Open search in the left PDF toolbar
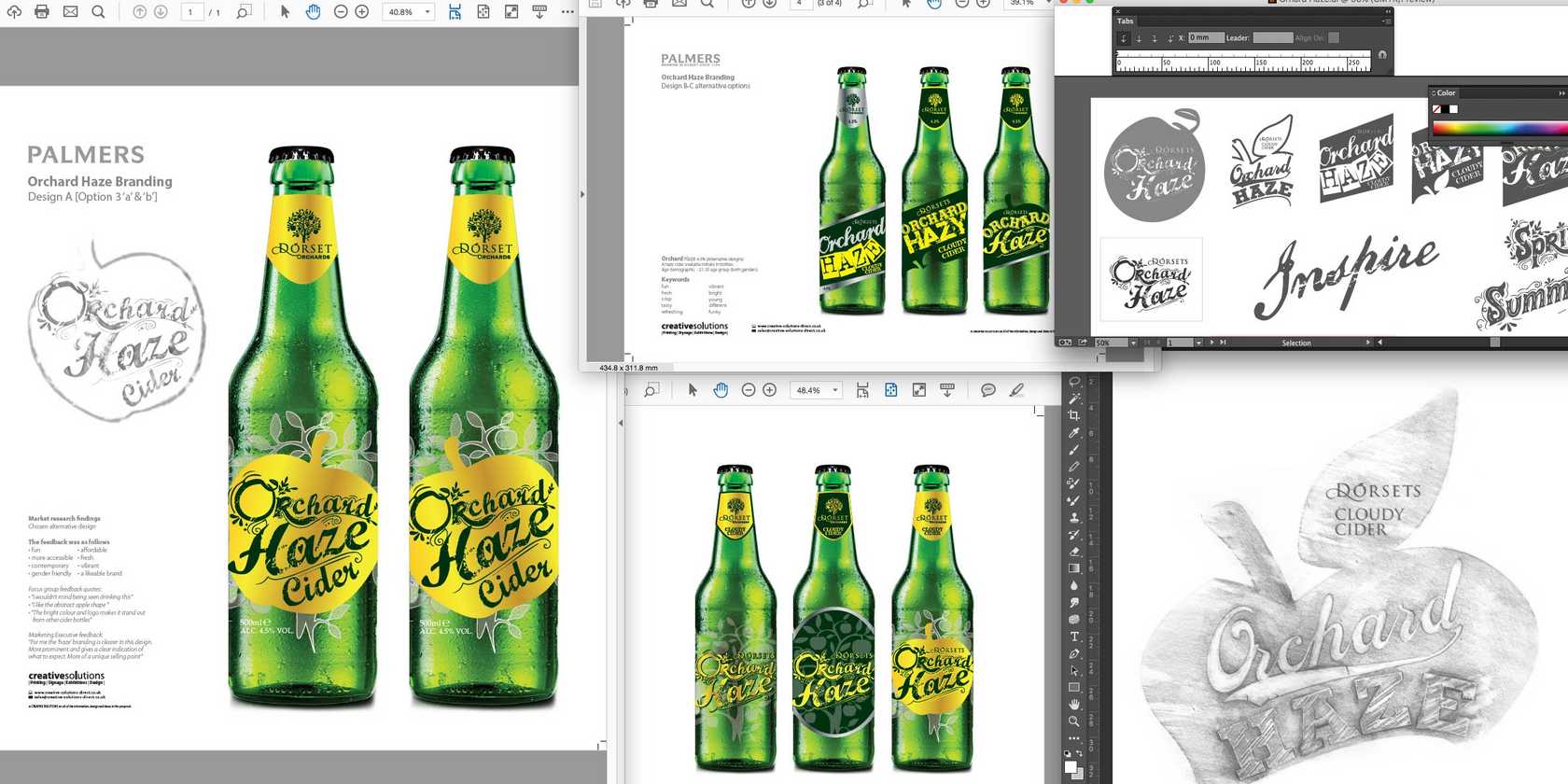Viewport: 1568px width, 784px height. tap(98, 11)
